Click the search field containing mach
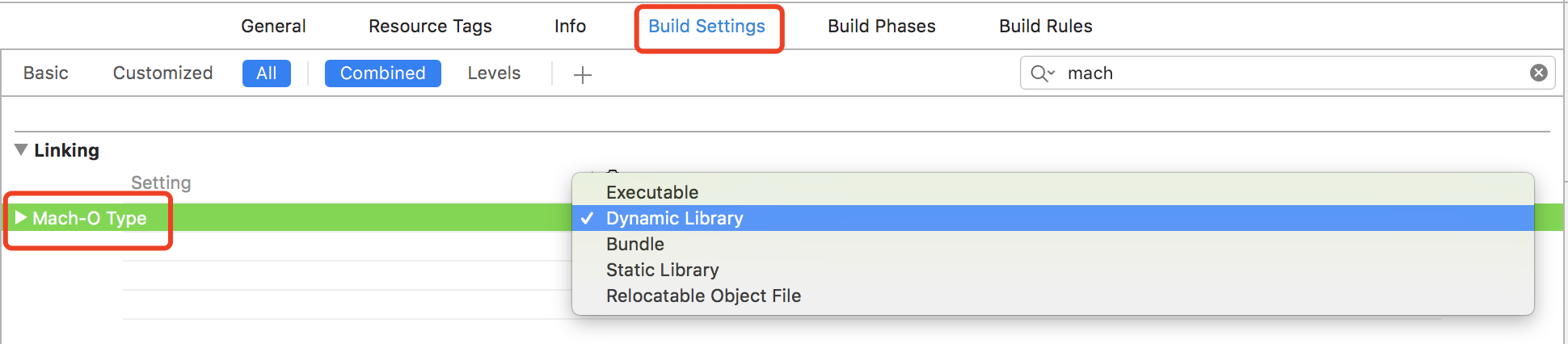This screenshot has height=344, width=1568. coord(1288,73)
